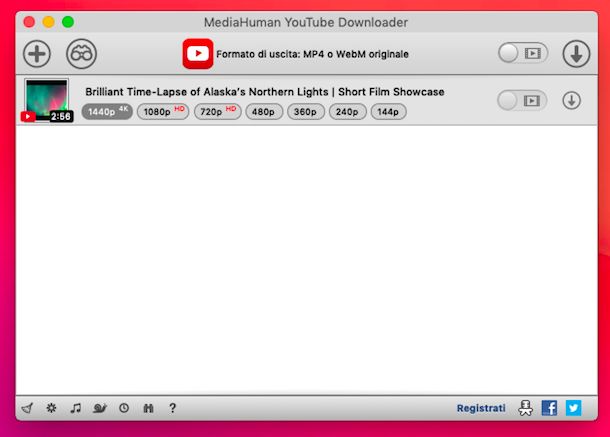The height and width of the screenshot is (437, 610).
Task: Click the Registrati link
Action: click(x=481, y=408)
